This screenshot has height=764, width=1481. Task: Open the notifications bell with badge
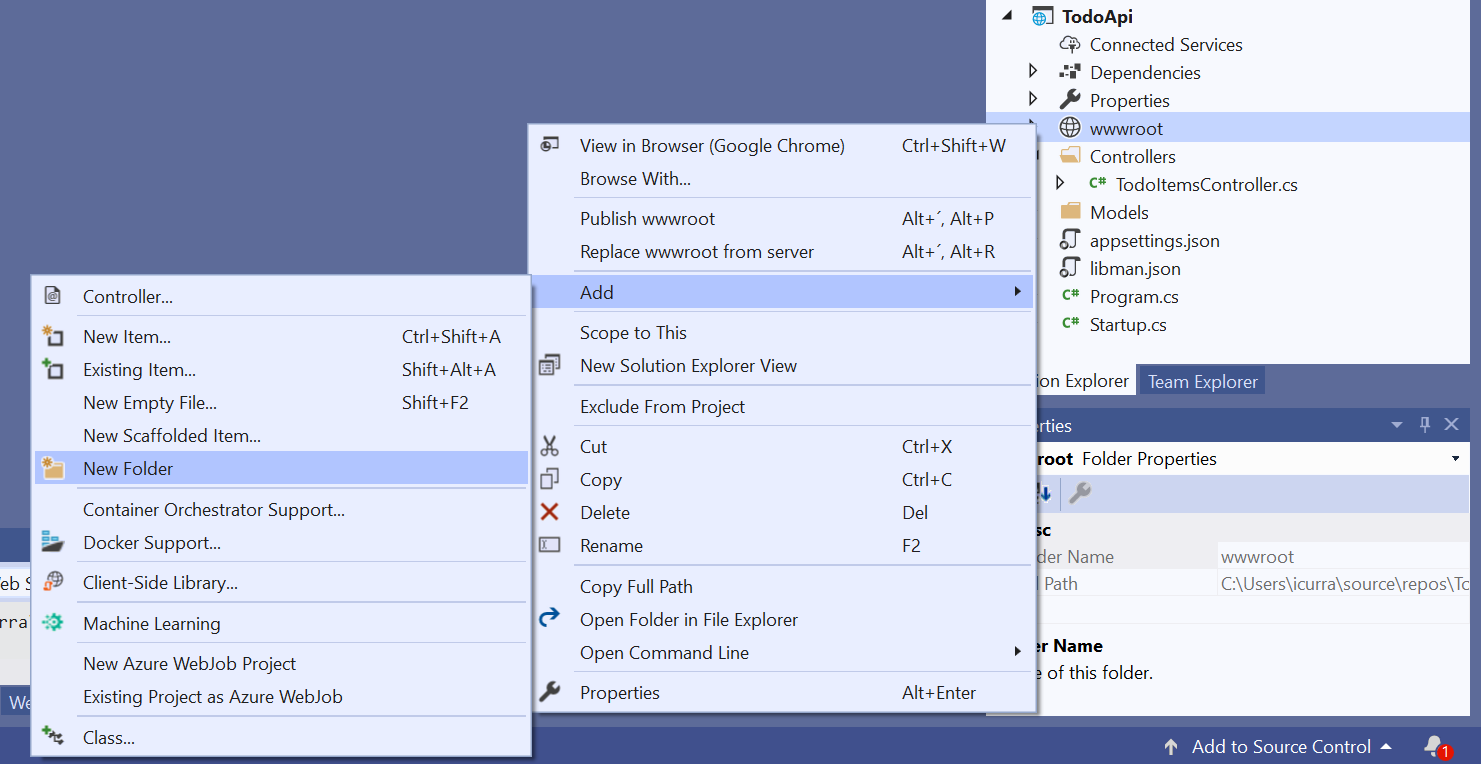point(1434,746)
